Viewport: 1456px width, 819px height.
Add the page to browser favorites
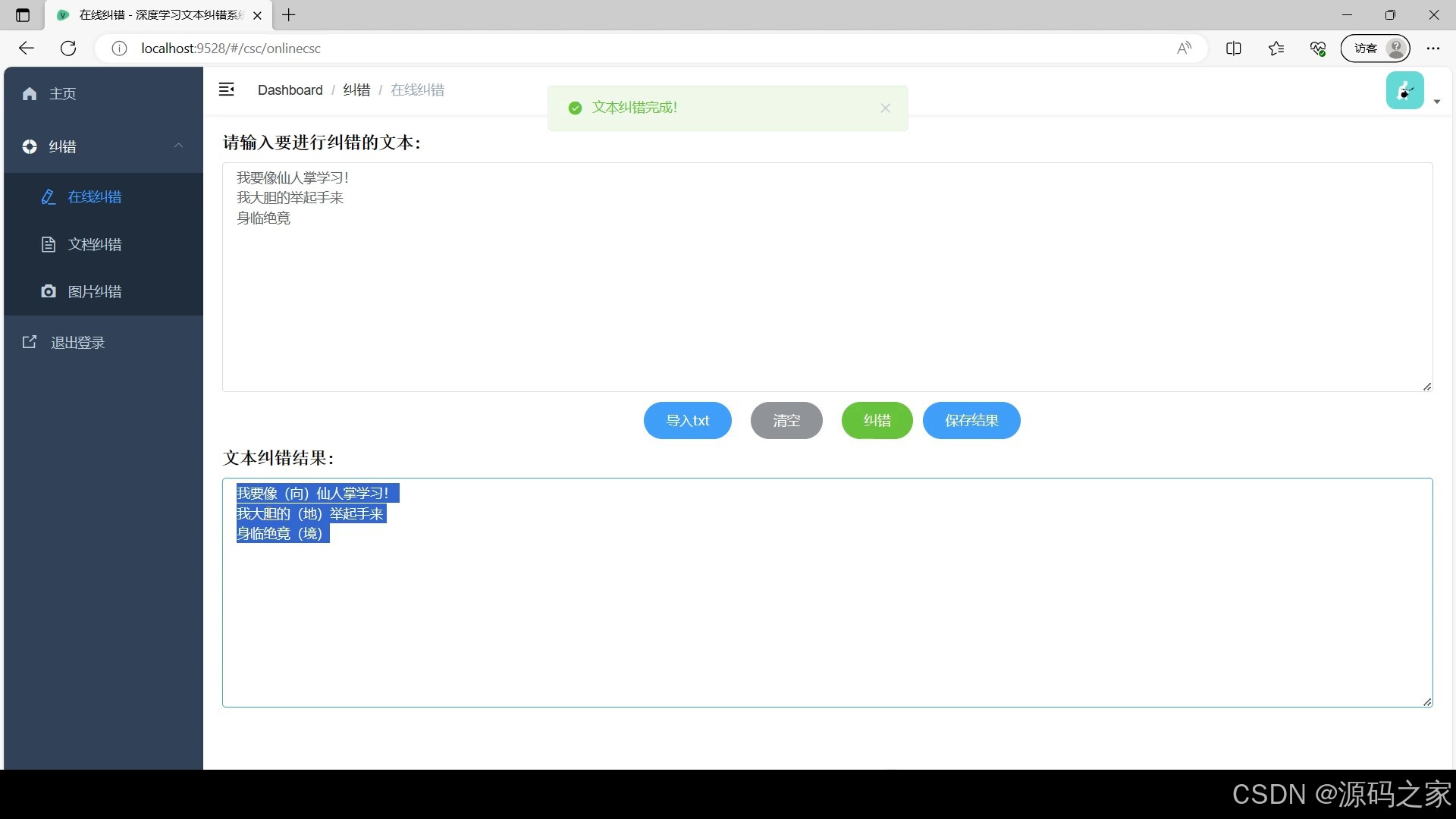click(1276, 48)
